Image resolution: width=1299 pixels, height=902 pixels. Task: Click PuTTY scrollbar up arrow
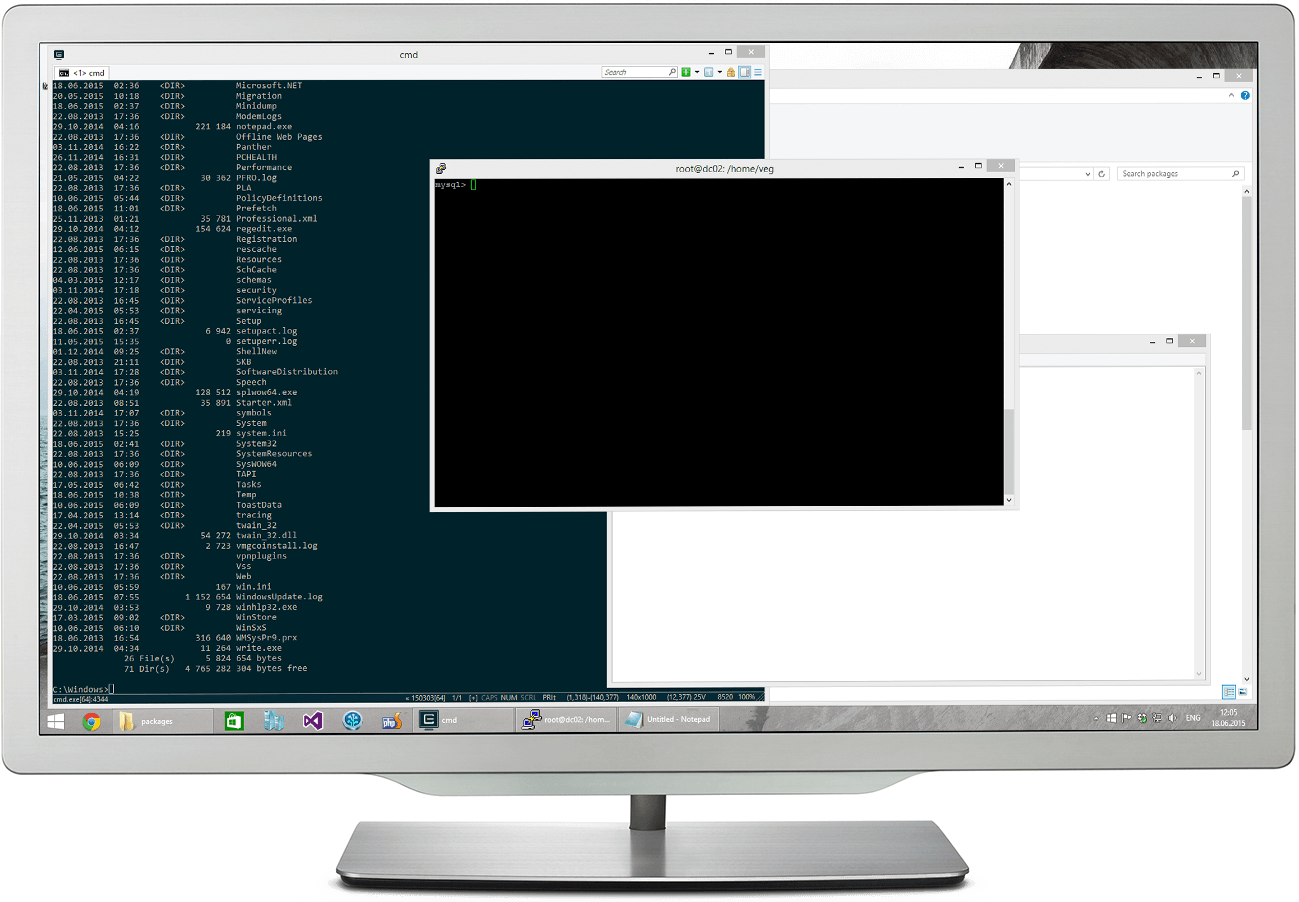point(1008,185)
